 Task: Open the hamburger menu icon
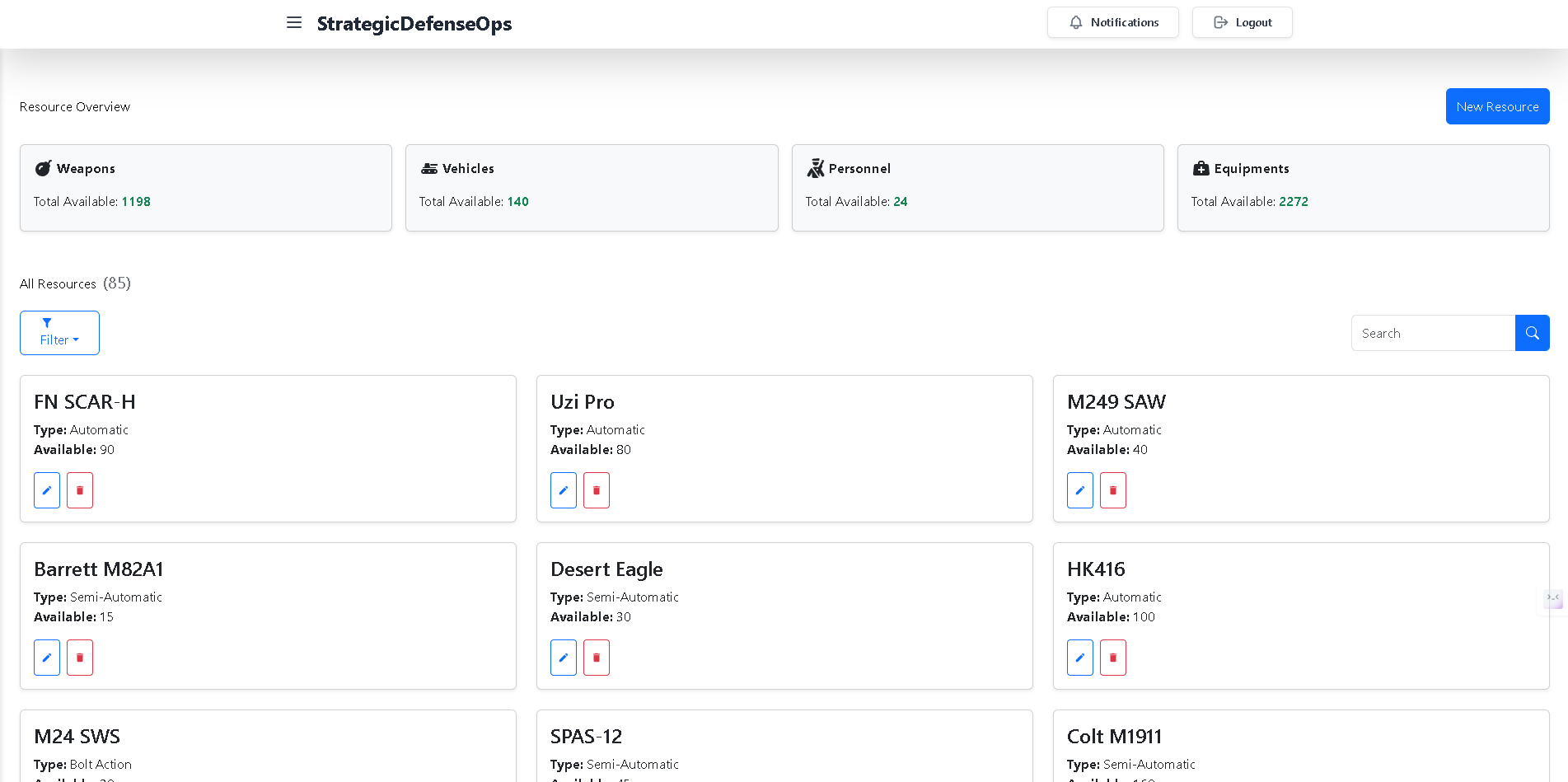pyautogui.click(x=294, y=23)
